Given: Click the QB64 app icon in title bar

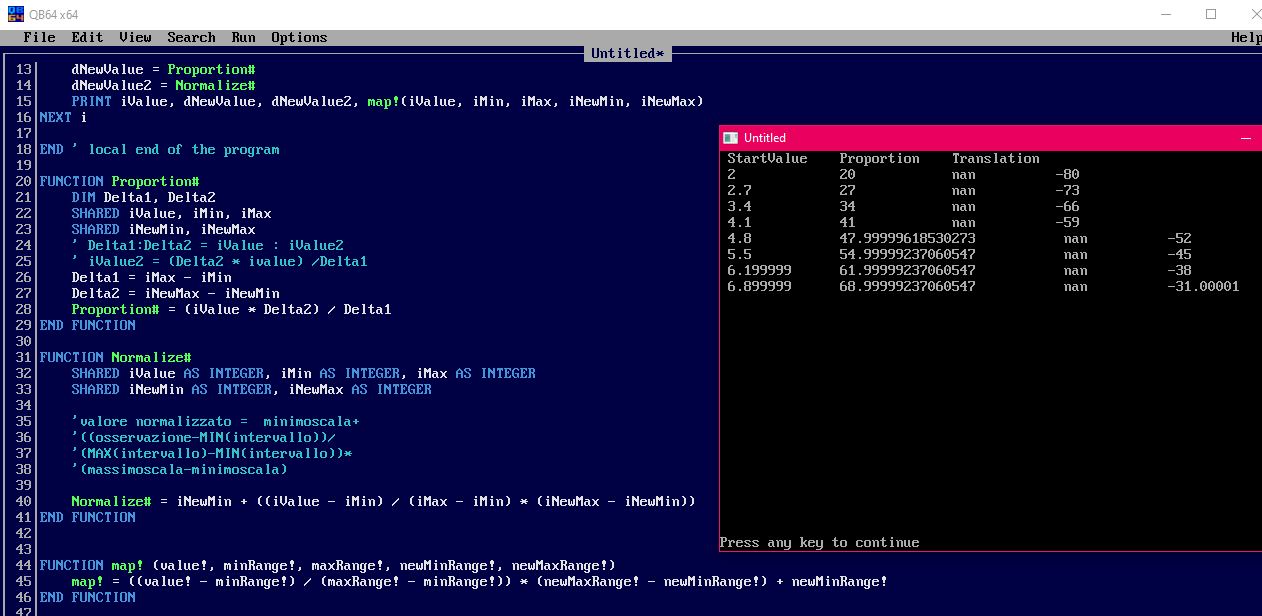Looking at the screenshot, I should click(14, 14).
